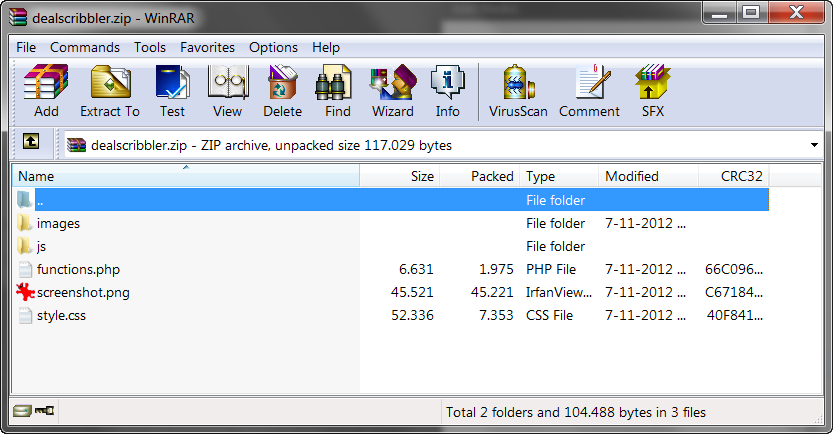The width and height of the screenshot is (833, 434).
Task: Click the key password icon in status bar
Action: (x=44, y=410)
